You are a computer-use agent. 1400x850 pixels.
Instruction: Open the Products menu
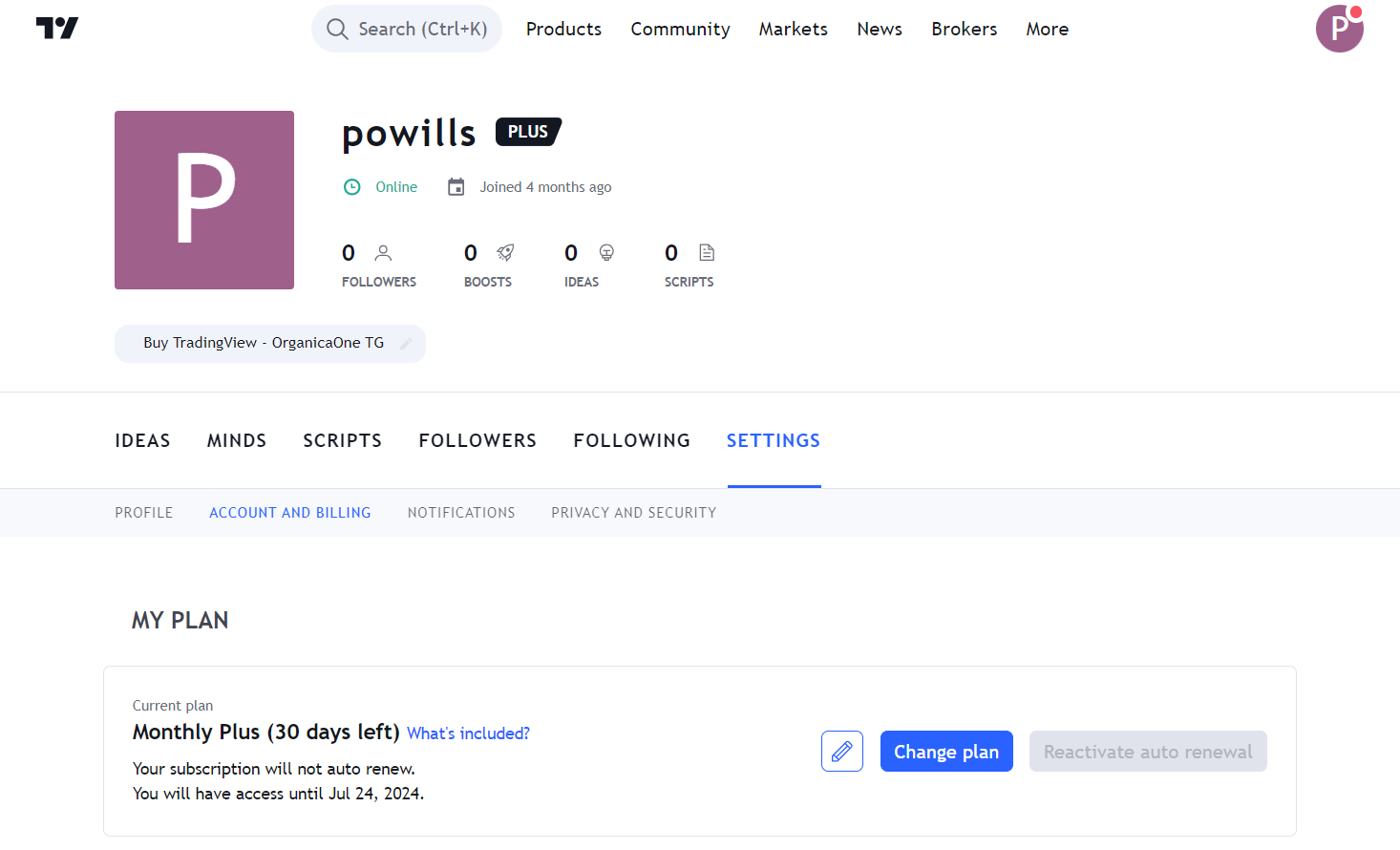(563, 29)
